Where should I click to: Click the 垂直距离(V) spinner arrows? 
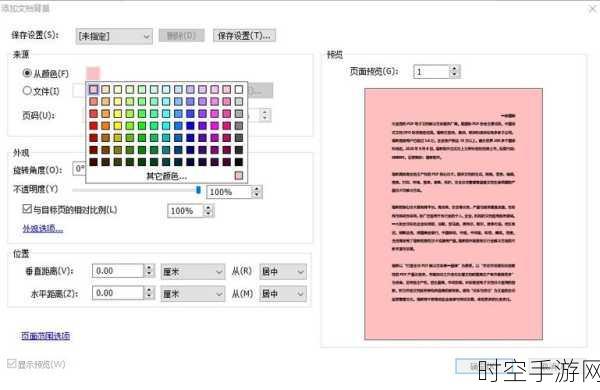[x=149, y=271]
